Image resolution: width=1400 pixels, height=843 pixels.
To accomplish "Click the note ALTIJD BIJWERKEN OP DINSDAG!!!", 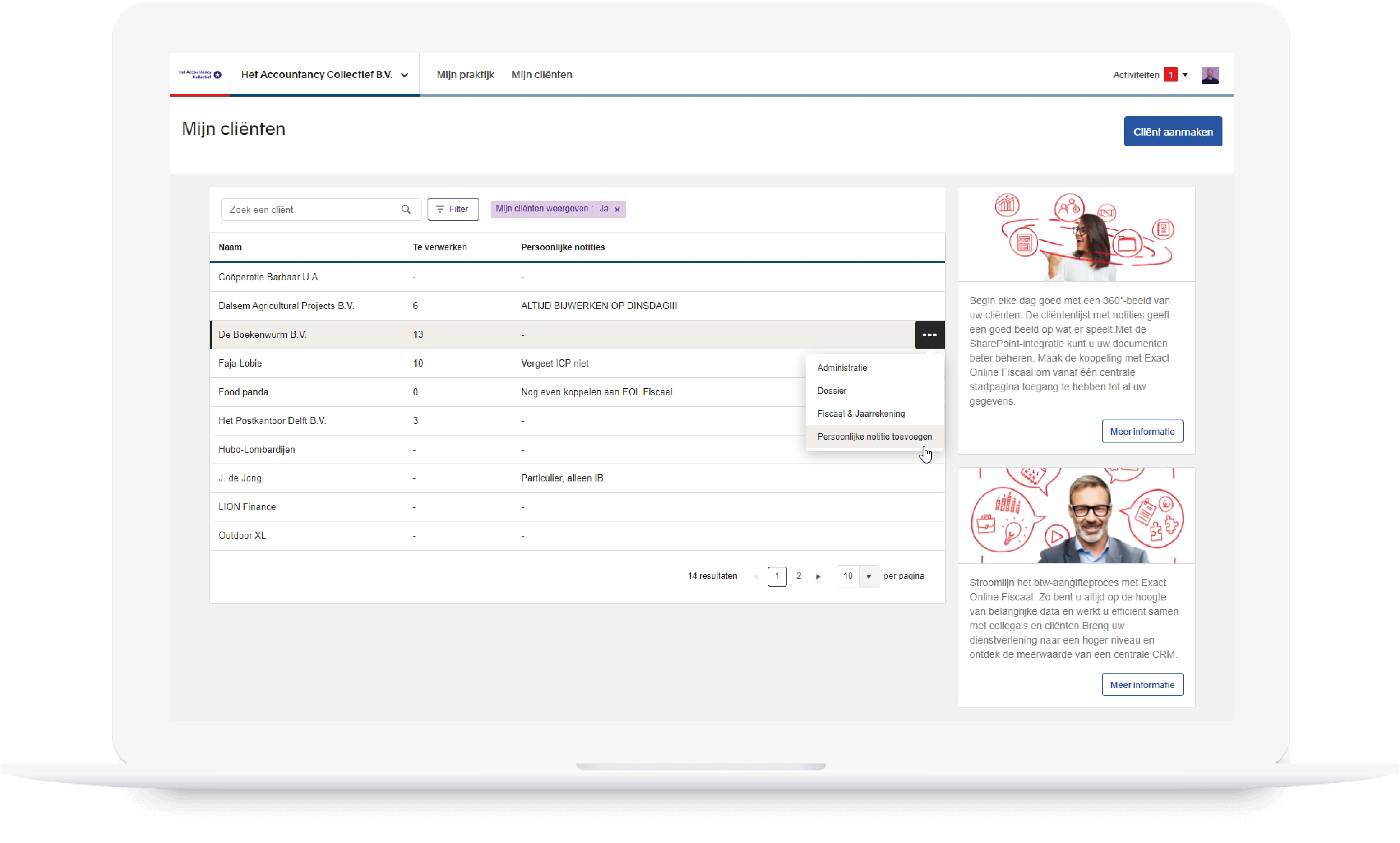I will pyautogui.click(x=599, y=306).
